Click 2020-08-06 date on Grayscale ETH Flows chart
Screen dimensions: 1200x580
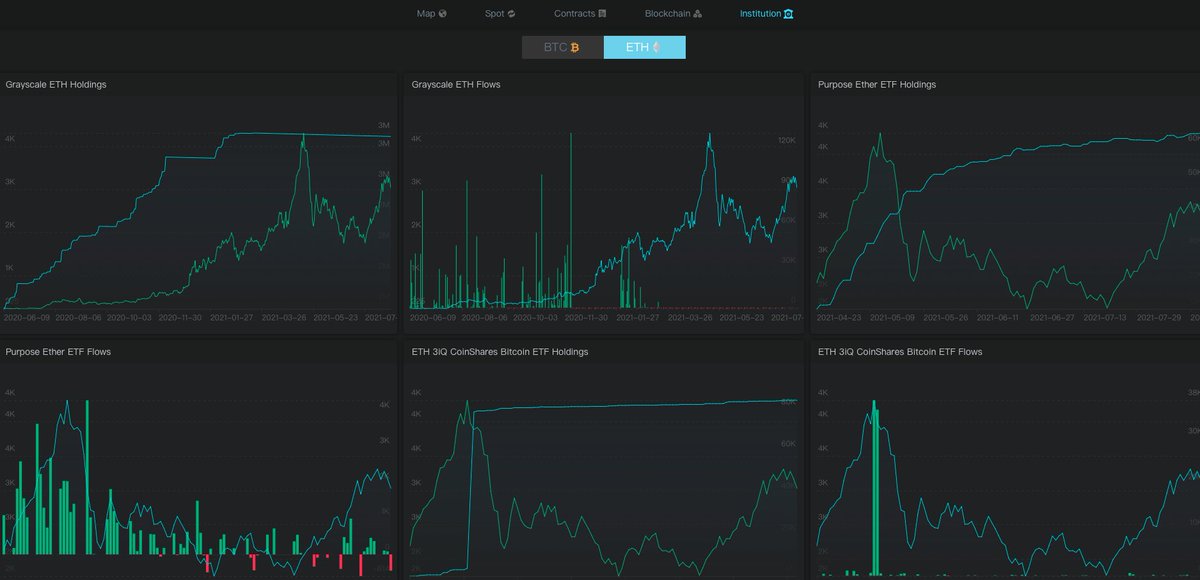483,317
